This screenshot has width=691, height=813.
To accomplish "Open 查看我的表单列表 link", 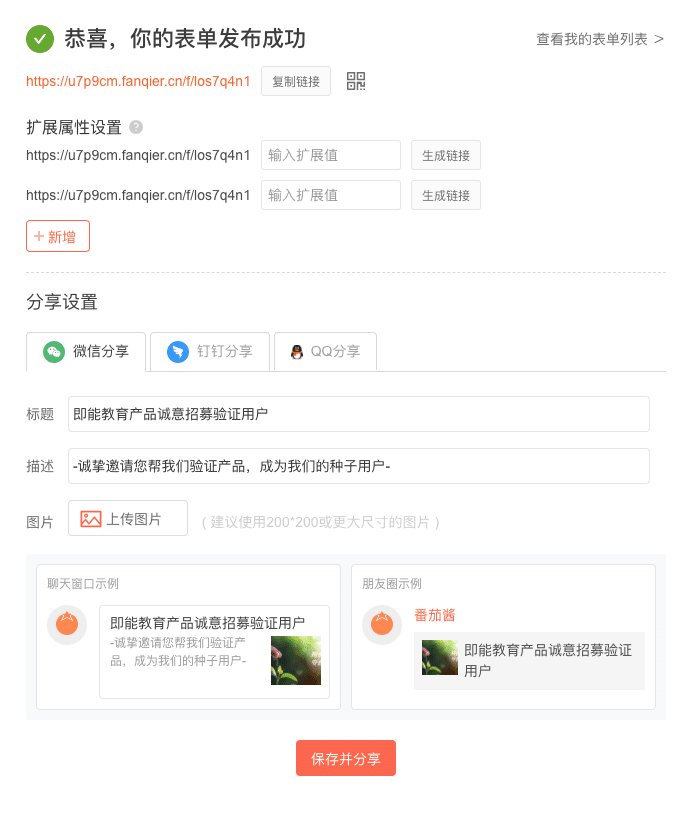I will coord(600,39).
